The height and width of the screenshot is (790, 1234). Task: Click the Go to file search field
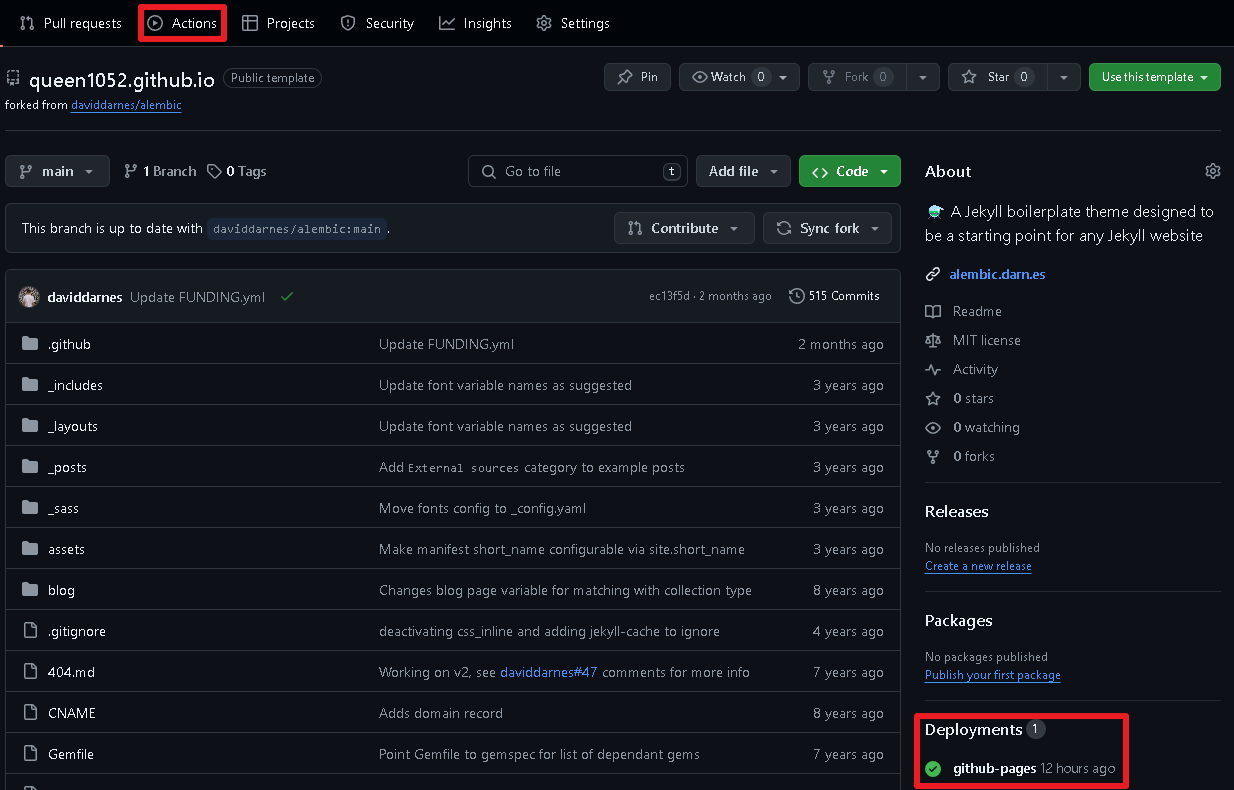click(578, 171)
